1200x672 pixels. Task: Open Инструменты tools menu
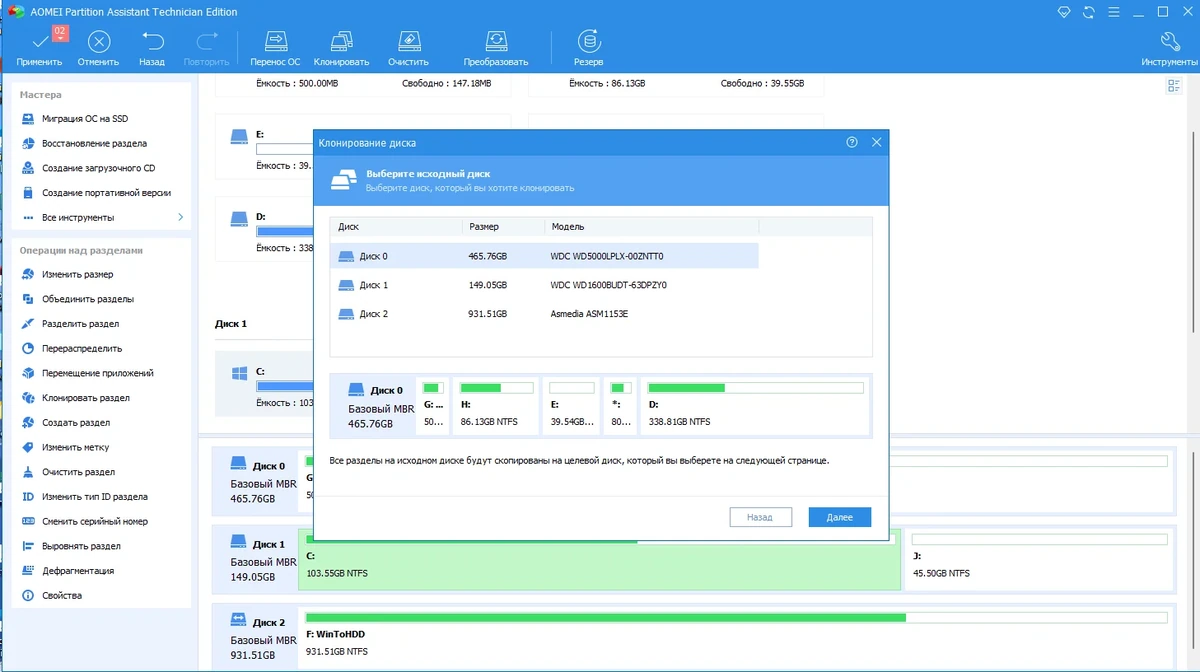click(1169, 47)
